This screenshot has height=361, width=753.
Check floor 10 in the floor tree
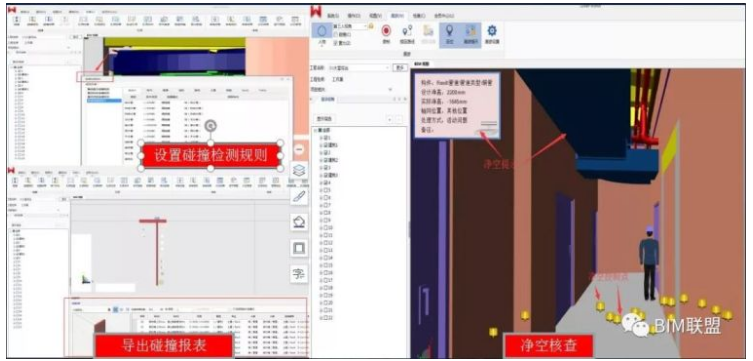click(326, 228)
